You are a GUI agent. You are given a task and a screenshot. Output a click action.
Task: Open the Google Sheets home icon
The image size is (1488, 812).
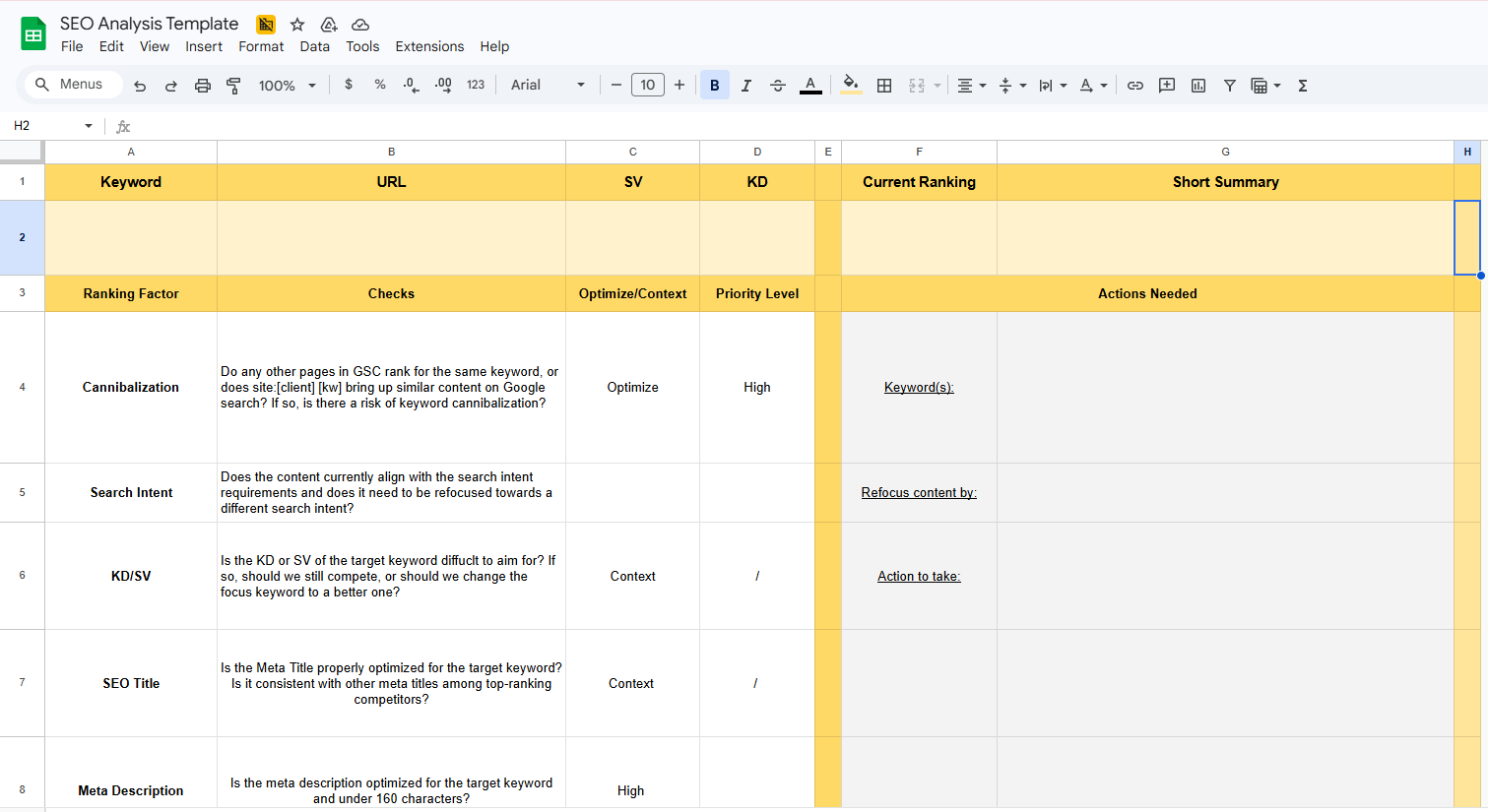click(33, 34)
